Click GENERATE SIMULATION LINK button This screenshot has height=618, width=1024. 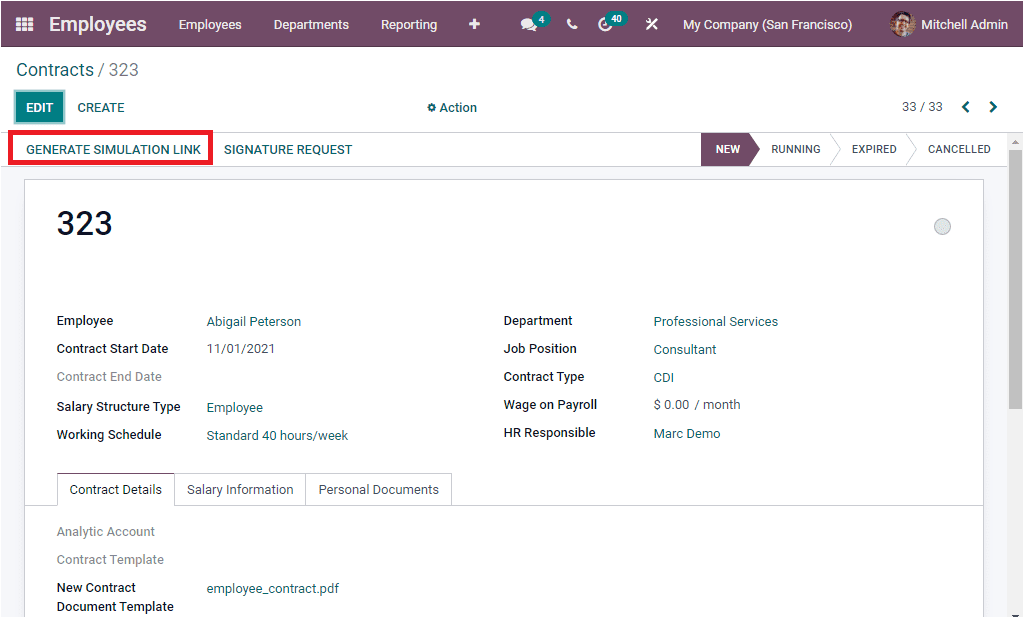click(110, 149)
